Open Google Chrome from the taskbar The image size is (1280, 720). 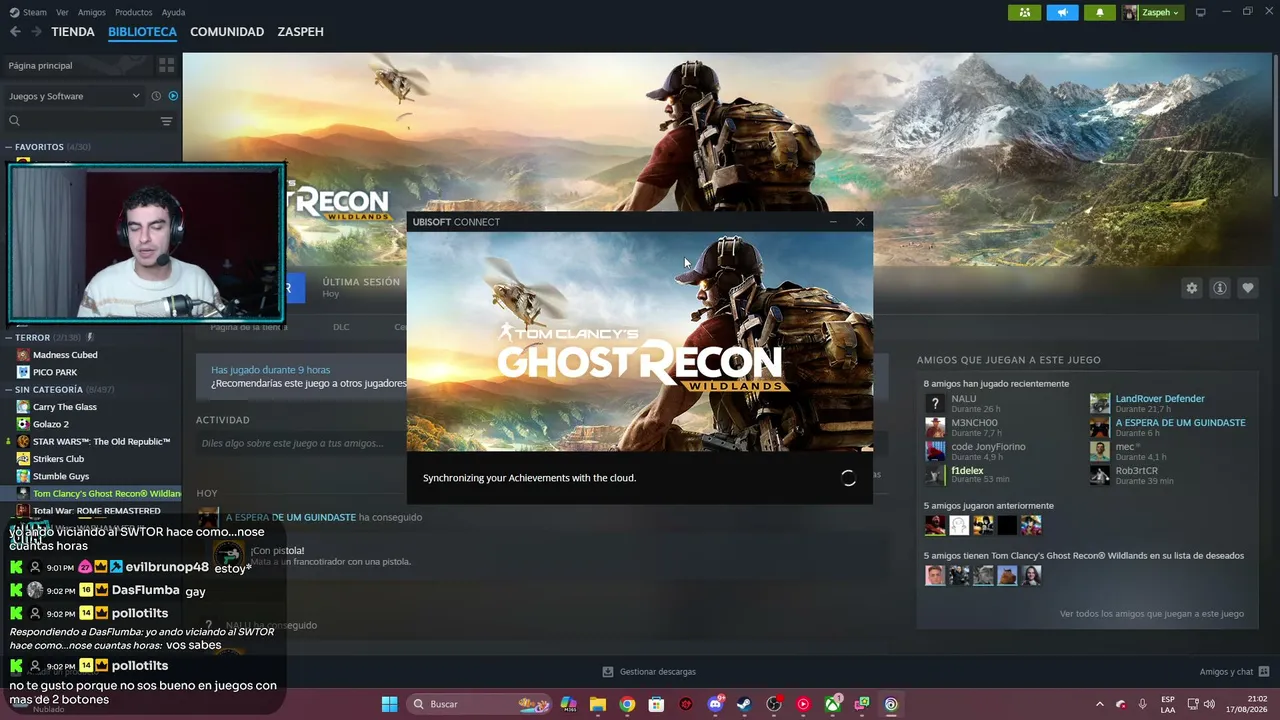(627, 704)
